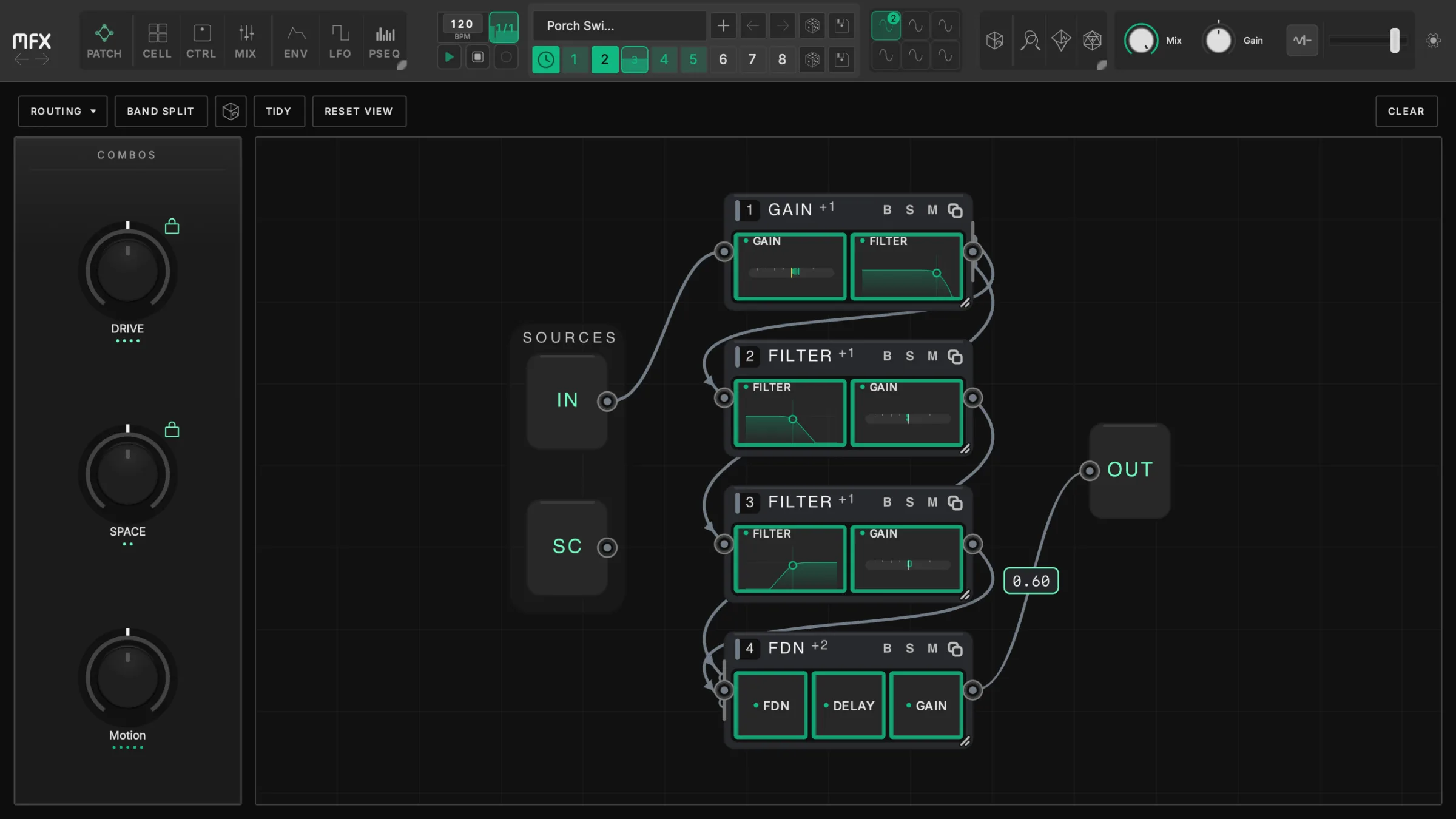Toggle the clock sync button

point(545,59)
